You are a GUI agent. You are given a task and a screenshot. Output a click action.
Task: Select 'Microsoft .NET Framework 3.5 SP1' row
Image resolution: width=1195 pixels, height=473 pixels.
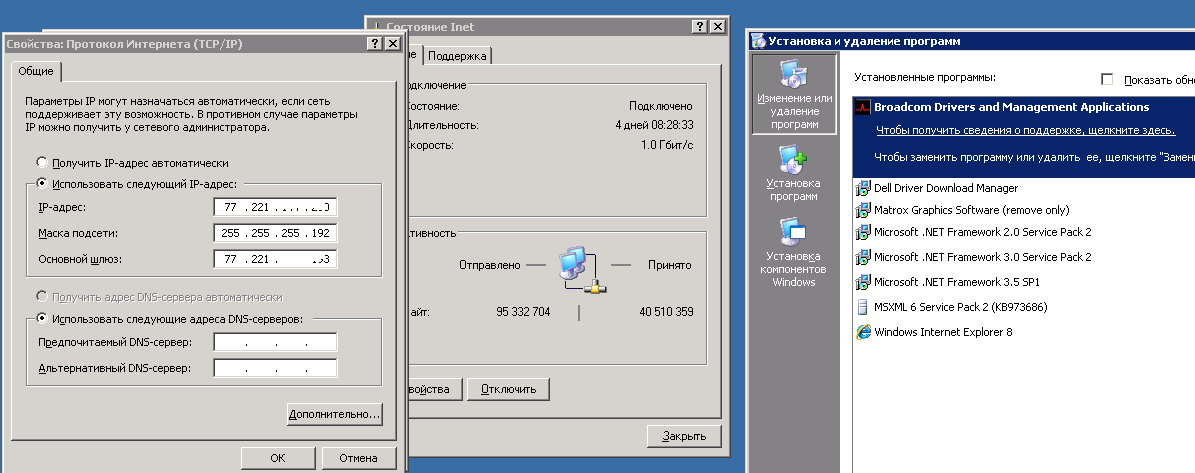pos(956,283)
